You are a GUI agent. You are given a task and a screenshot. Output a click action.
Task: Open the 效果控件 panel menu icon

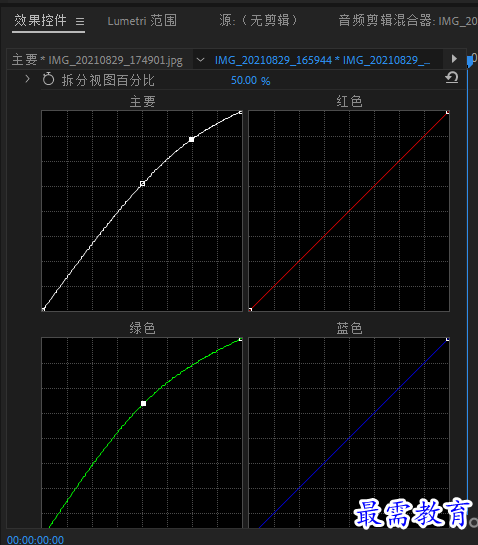coord(80,22)
